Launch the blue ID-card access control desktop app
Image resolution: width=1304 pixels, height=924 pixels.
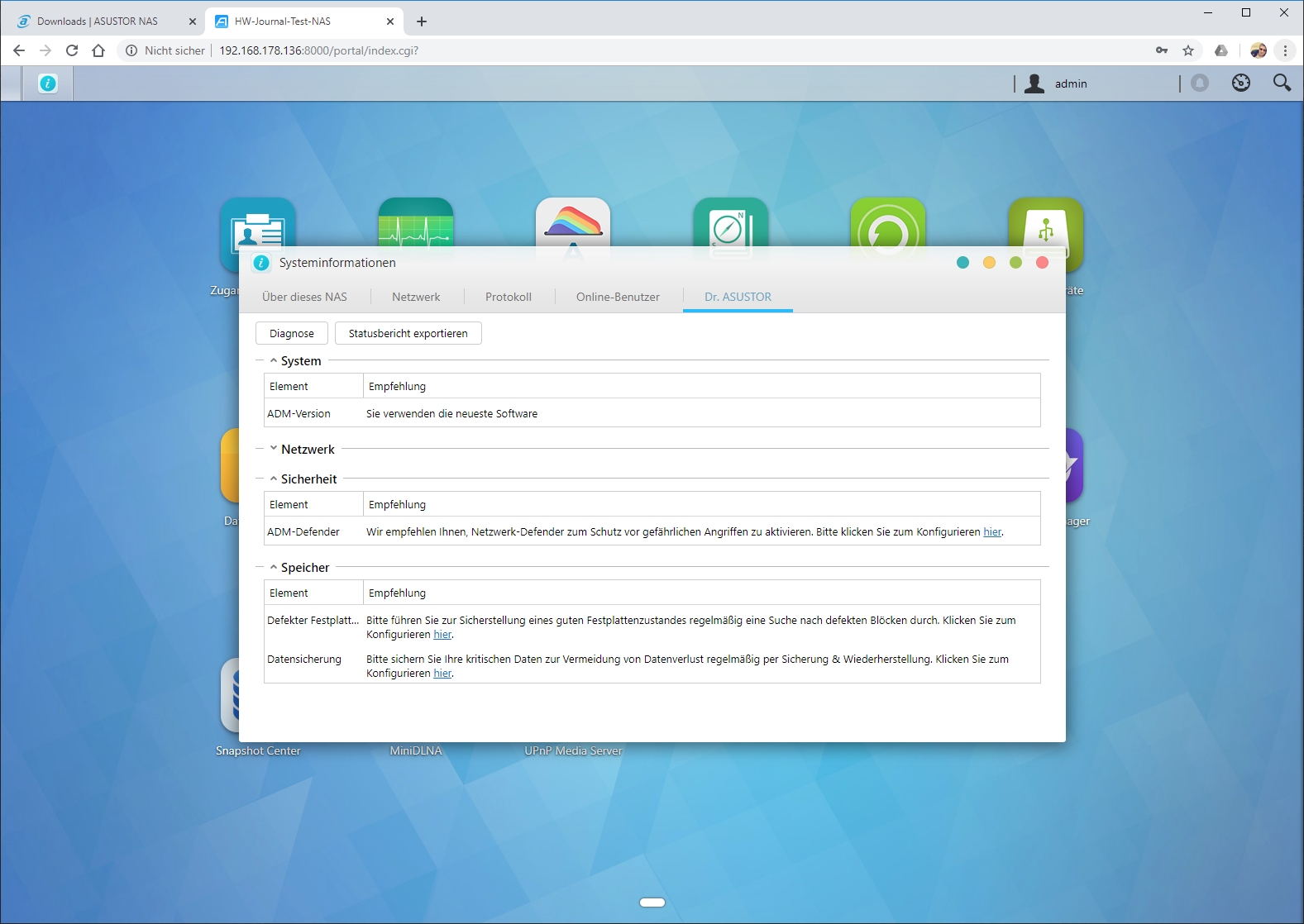[258, 225]
